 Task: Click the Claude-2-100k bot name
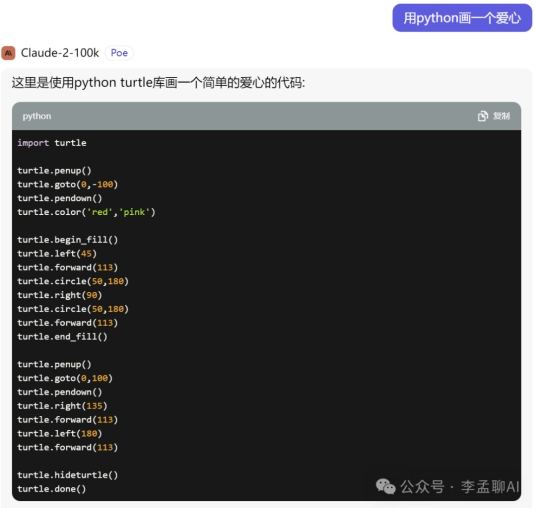click(60, 53)
